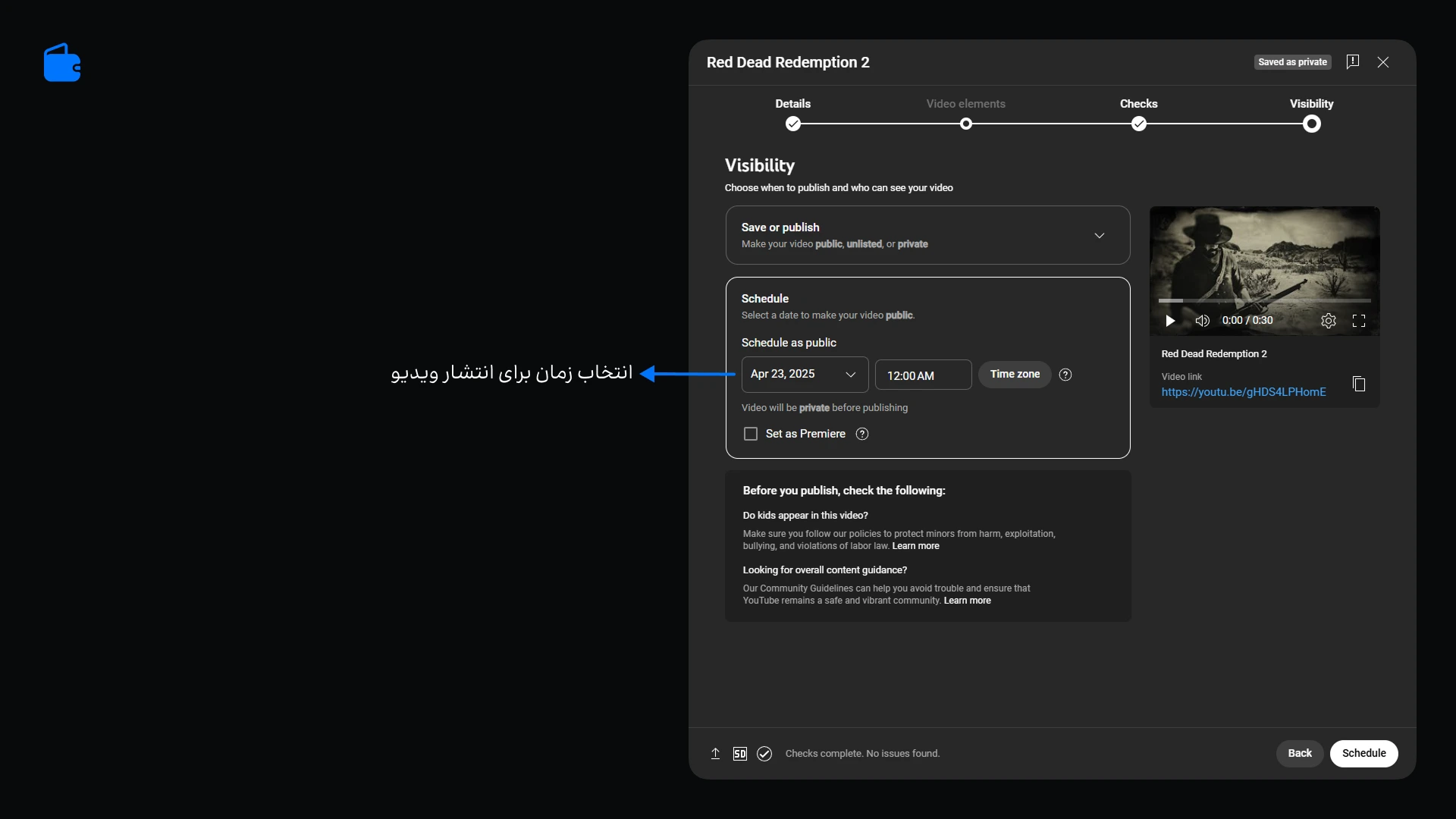This screenshot has height=819, width=1456.
Task: Open the youtu.be video link
Action: click(1244, 392)
